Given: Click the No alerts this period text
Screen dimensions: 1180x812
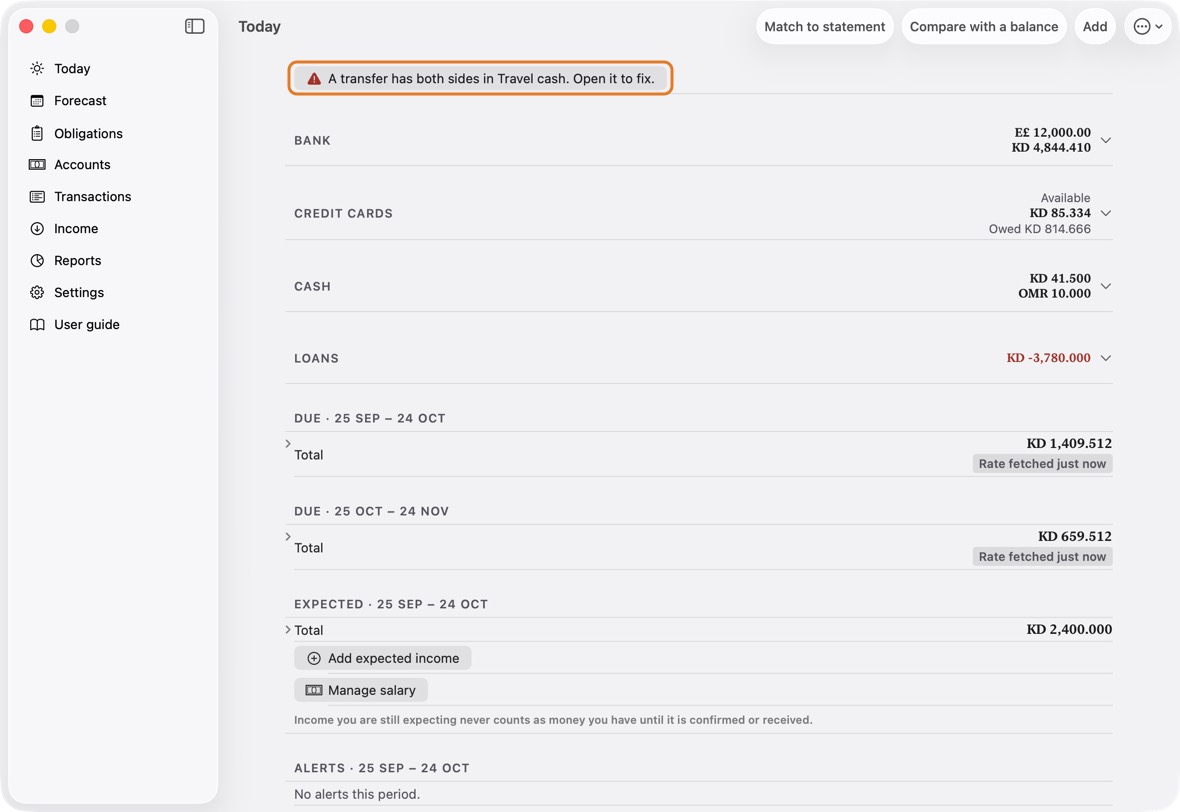Looking at the screenshot, I should [x=357, y=794].
